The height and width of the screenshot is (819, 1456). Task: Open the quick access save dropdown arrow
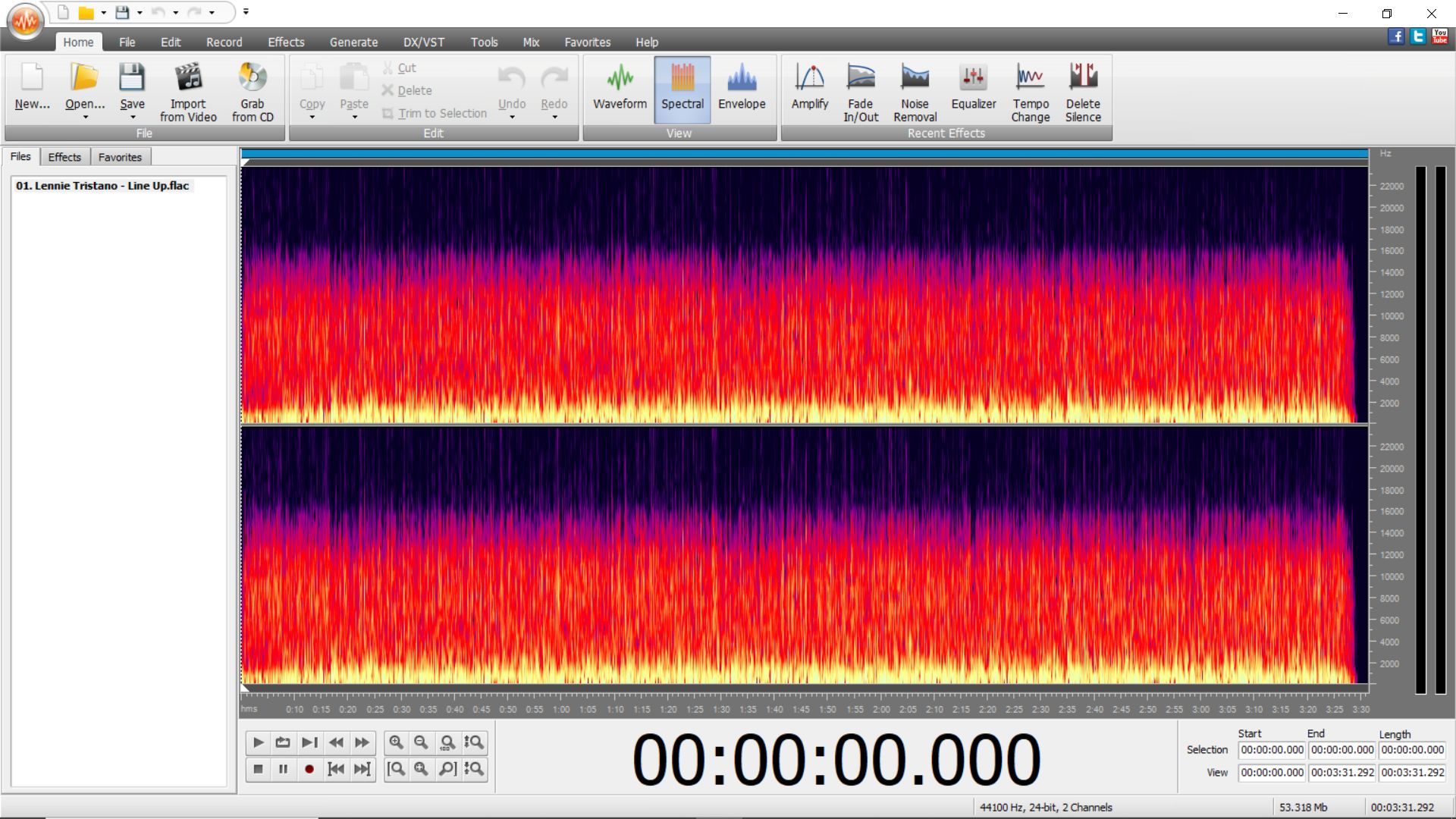(x=140, y=12)
